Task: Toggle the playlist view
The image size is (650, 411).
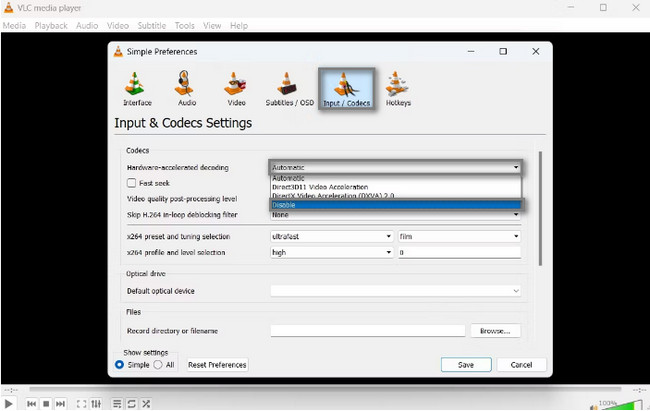Action: pos(117,404)
